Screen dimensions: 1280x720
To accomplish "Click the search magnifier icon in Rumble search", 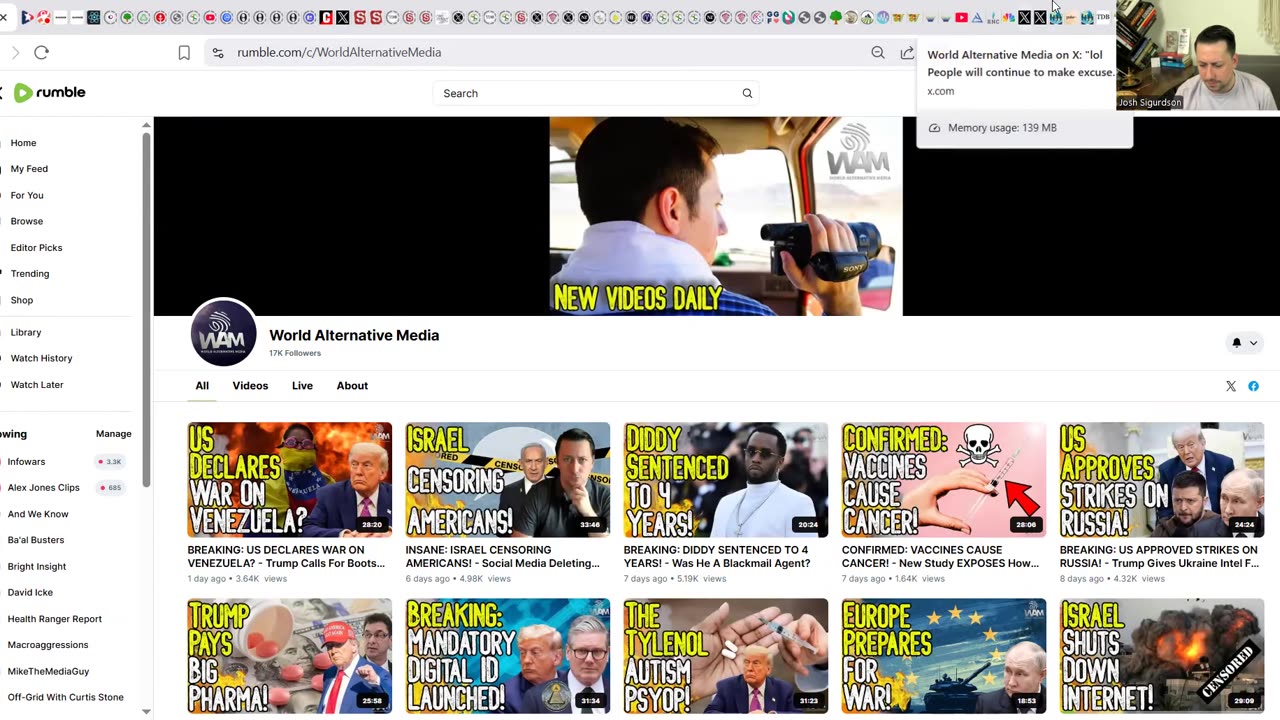I will pyautogui.click(x=747, y=93).
